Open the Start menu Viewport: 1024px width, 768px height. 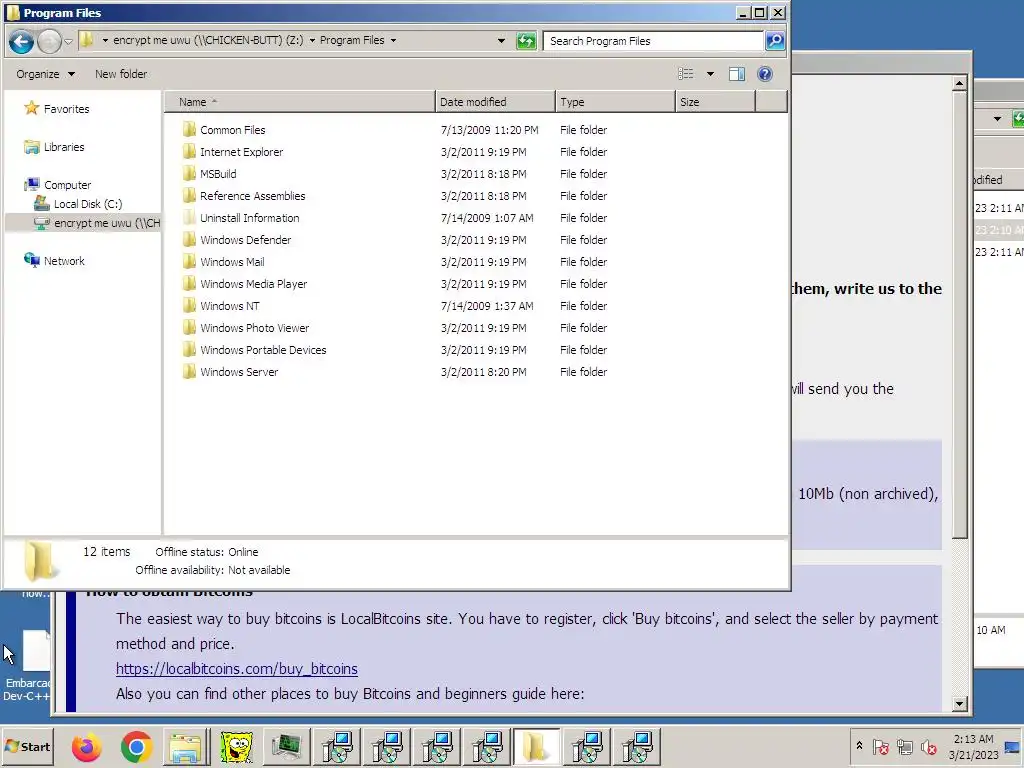click(x=27, y=746)
